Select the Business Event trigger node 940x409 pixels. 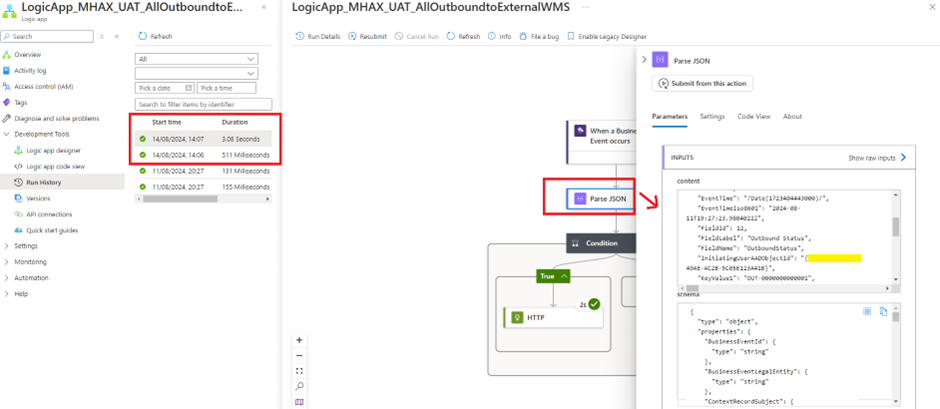(x=601, y=142)
